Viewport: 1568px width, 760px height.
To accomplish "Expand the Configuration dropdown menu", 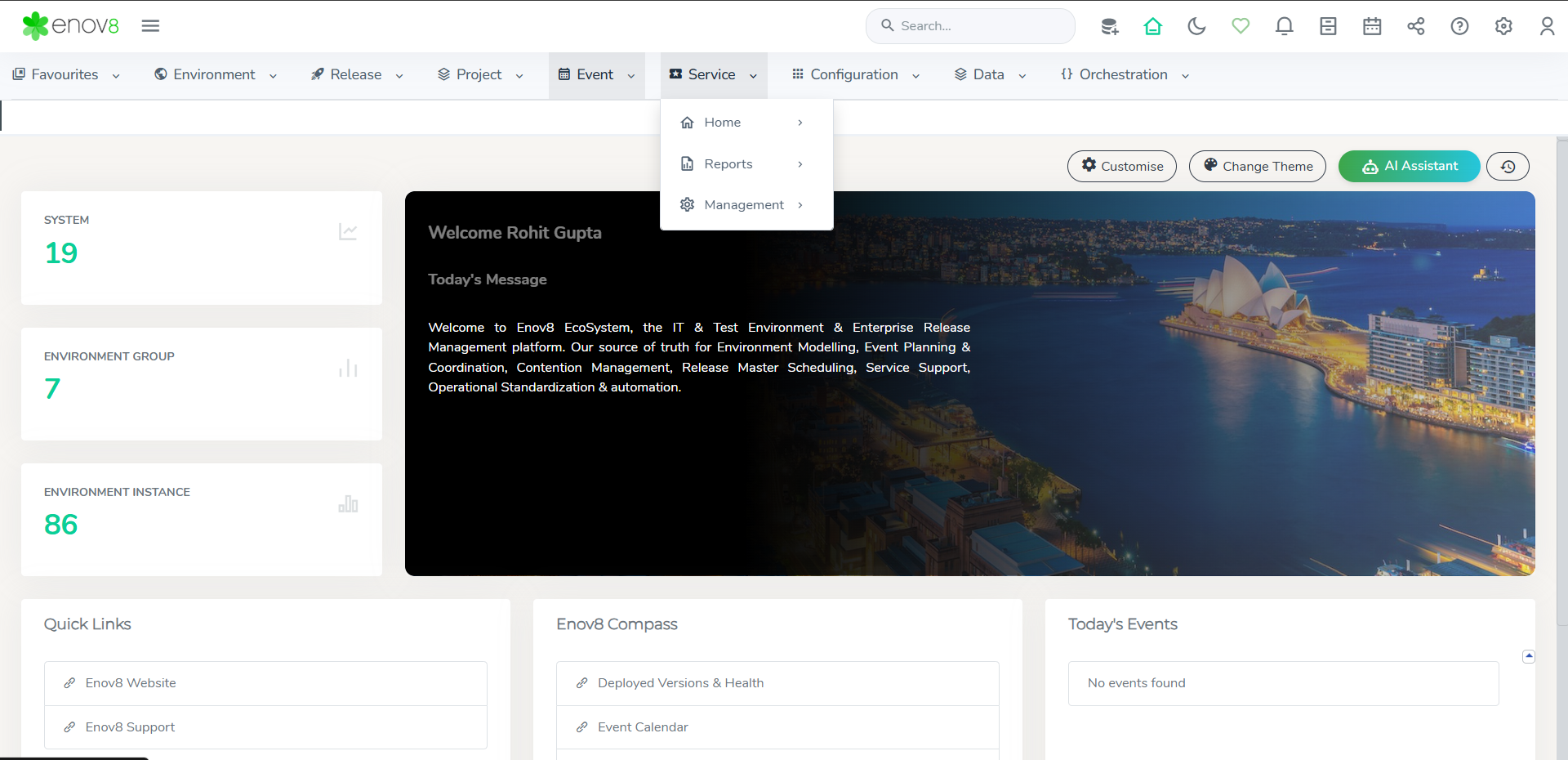I will [856, 74].
